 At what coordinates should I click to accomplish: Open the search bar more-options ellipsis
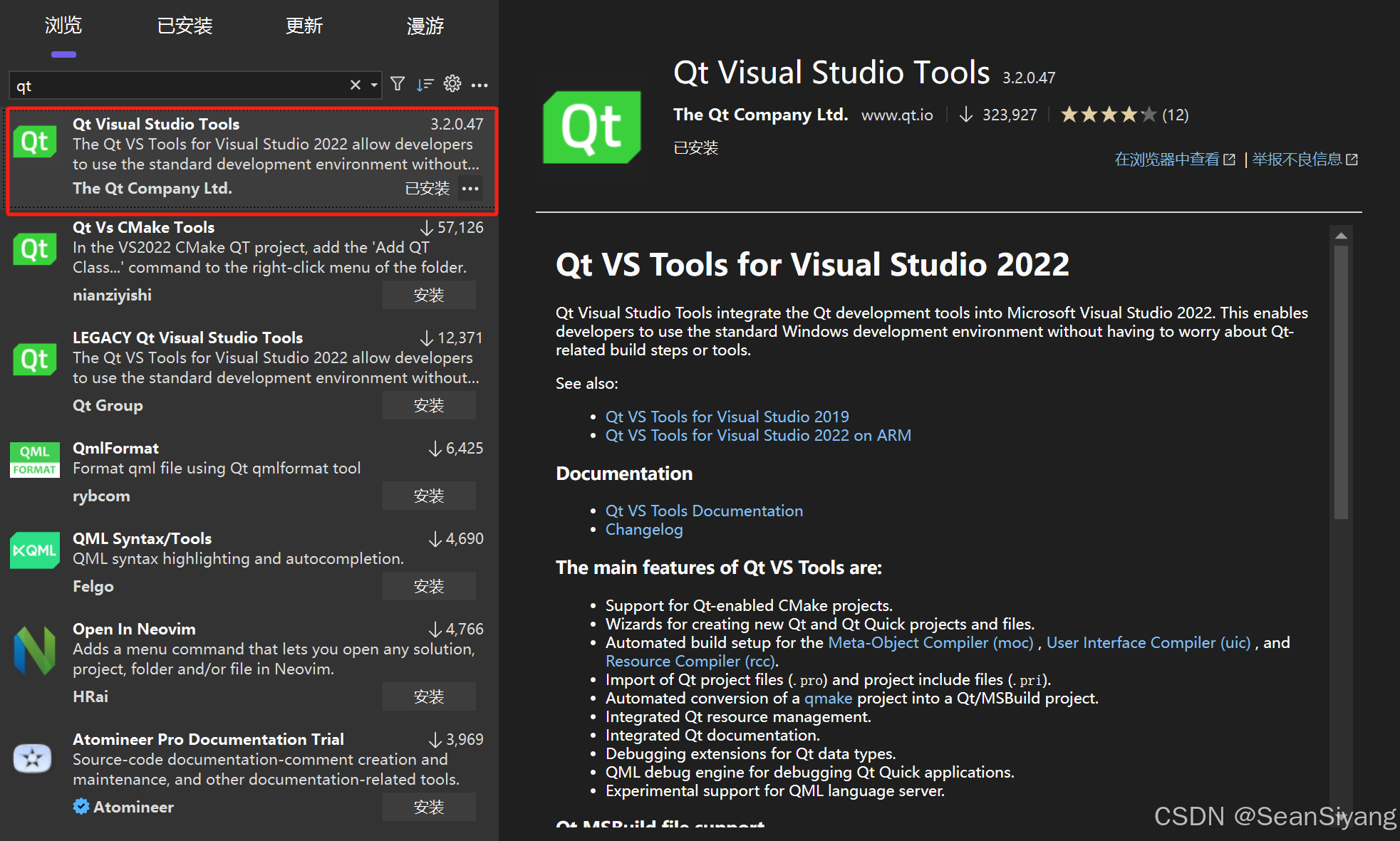[479, 85]
